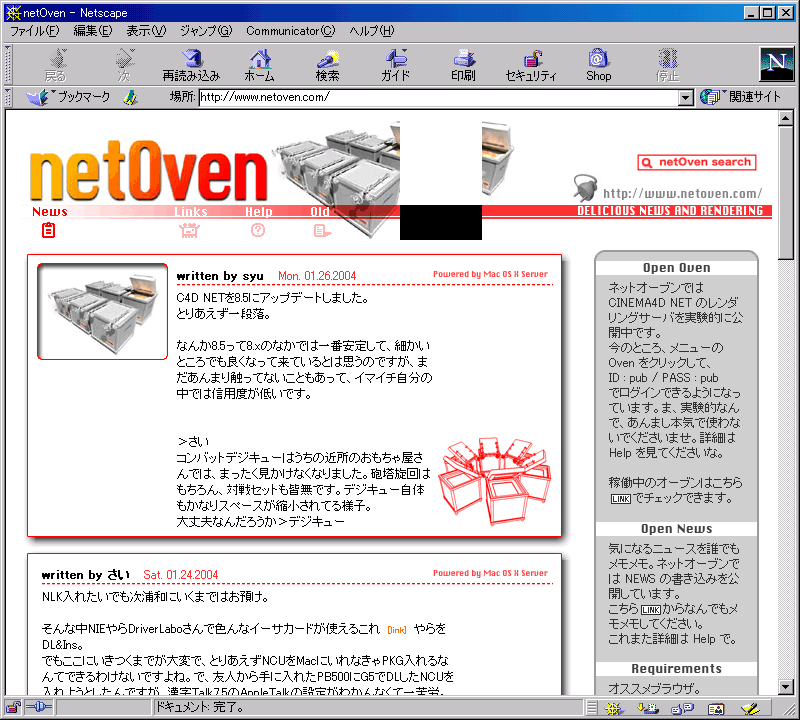The width and height of the screenshot is (800, 720).
Task: Open Composer from the component bar
Action: [x=750, y=708]
